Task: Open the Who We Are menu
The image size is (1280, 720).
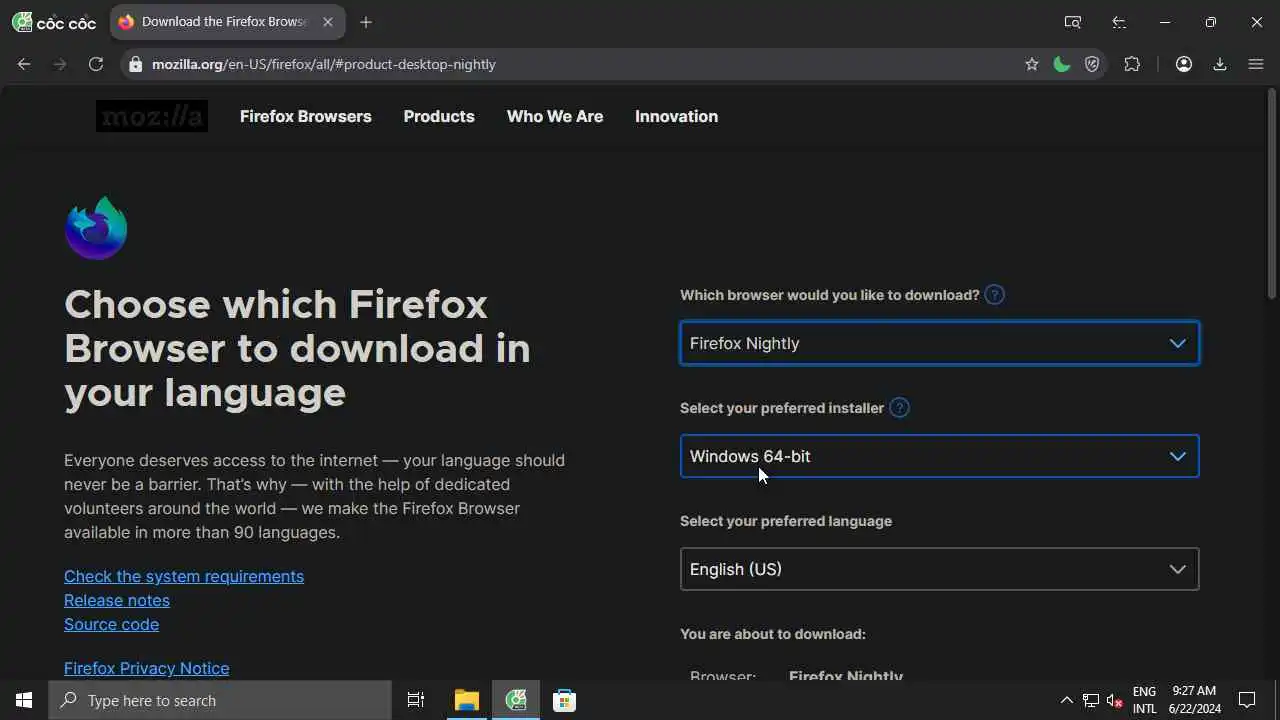Action: 555,116
